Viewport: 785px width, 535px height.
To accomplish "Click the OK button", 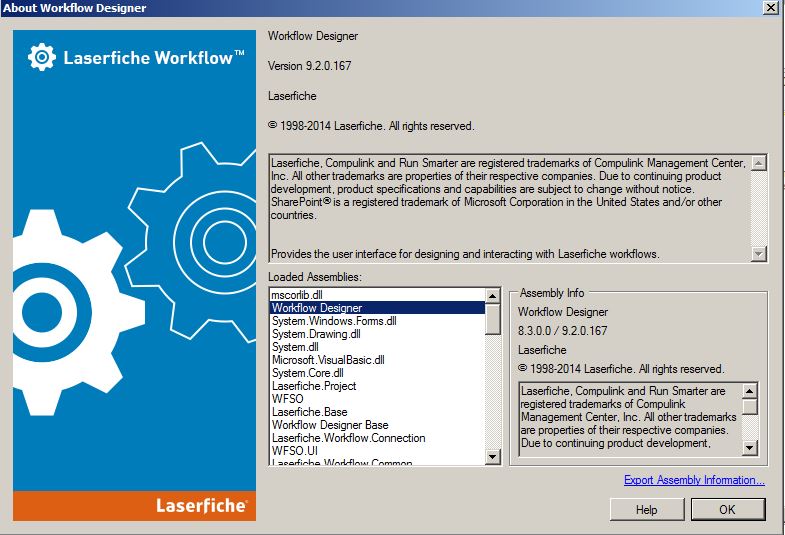I will [728, 509].
